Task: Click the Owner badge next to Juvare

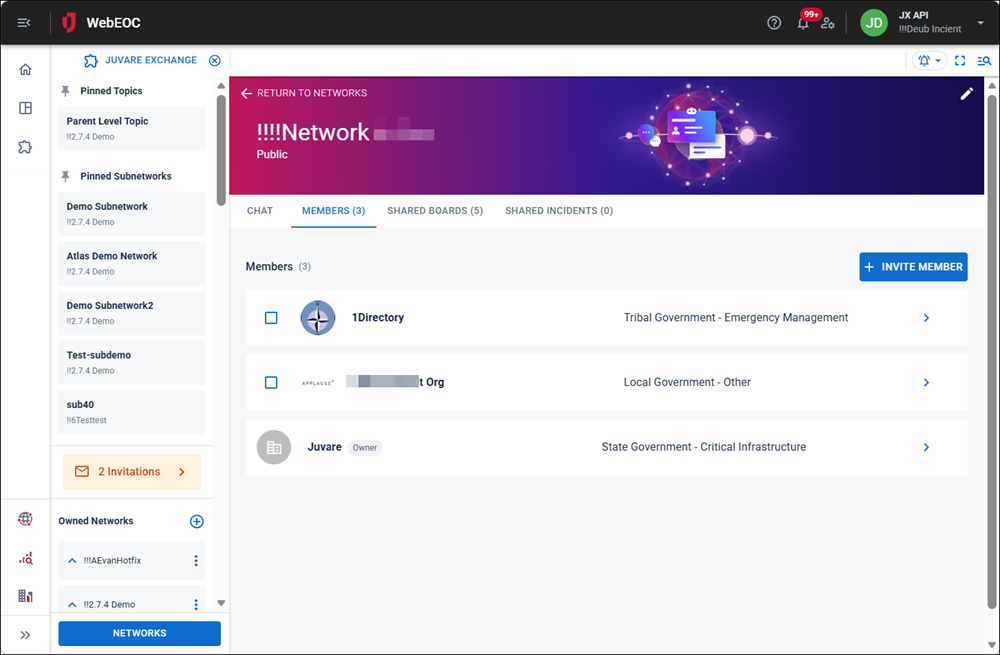Action: pos(365,448)
